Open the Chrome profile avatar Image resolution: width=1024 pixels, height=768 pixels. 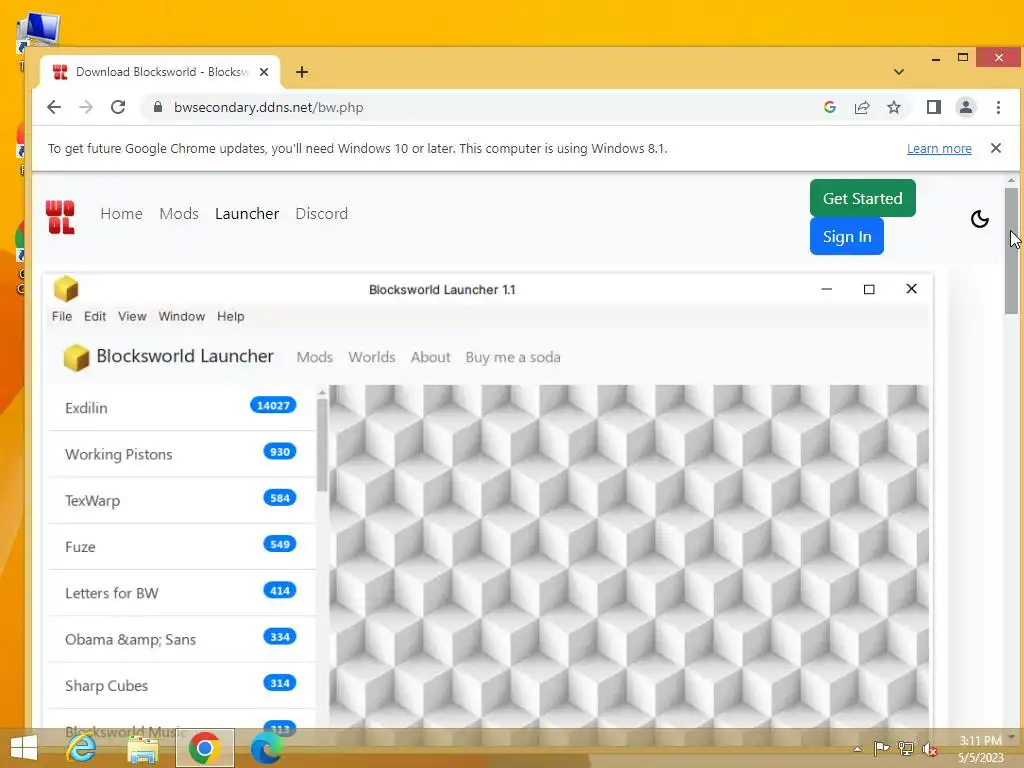[x=966, y=107]
